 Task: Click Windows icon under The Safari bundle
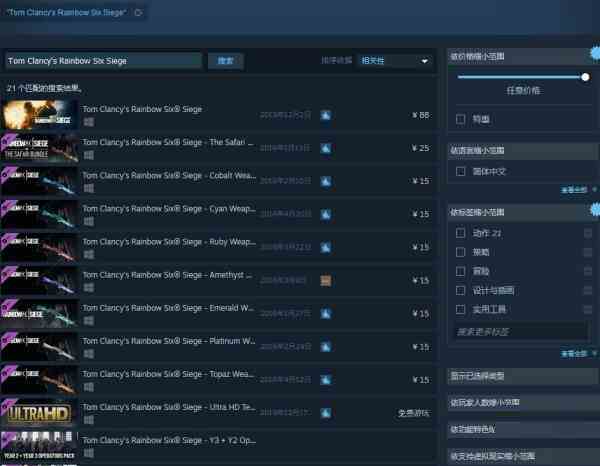pyautogui.click(x=89, y=155)
